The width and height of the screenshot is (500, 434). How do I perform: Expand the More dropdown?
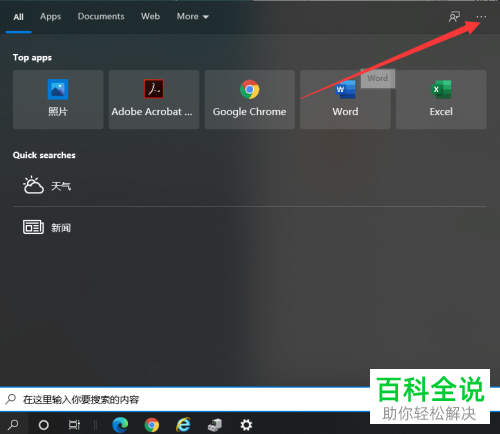pyautogui.click(x=193, y=16)
